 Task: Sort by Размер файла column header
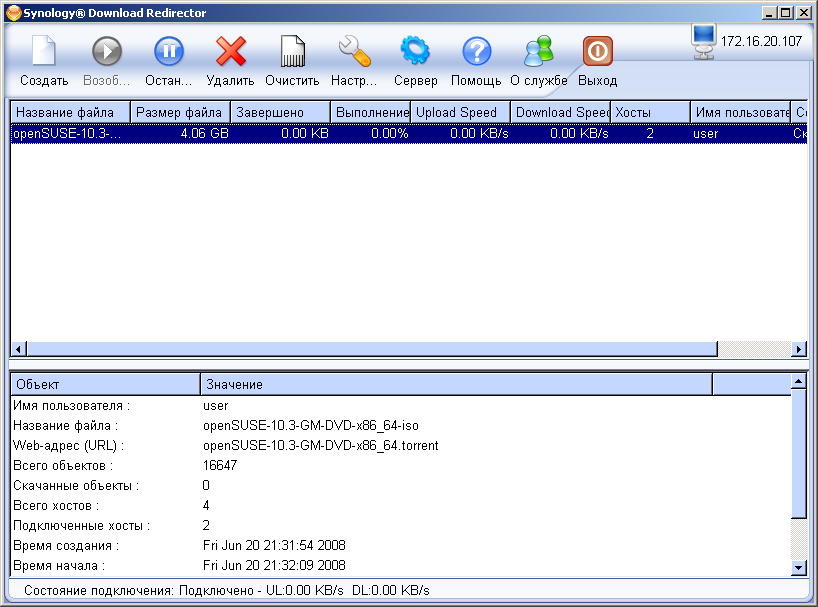tap(181, 112)
